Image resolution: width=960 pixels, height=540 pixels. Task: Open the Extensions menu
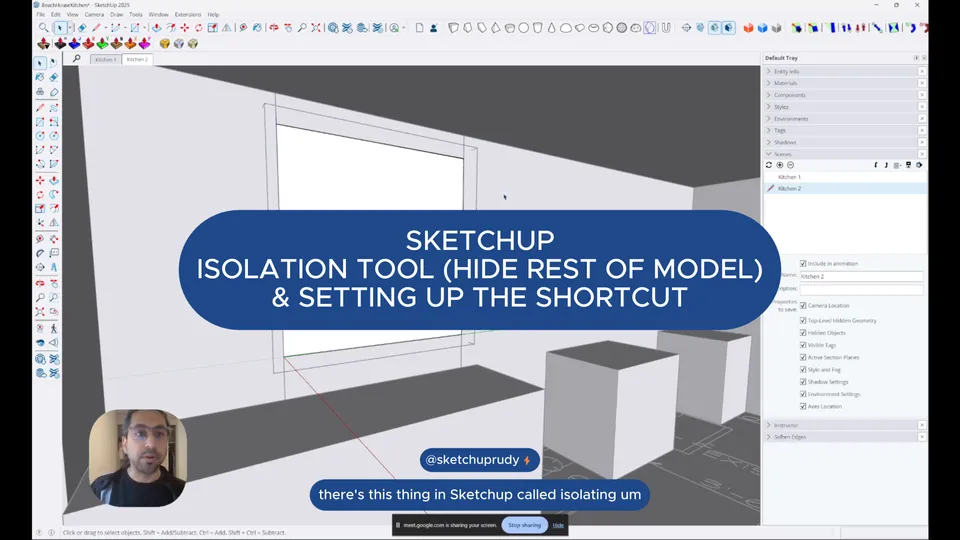pyautogui.click(x=187, y=15)
